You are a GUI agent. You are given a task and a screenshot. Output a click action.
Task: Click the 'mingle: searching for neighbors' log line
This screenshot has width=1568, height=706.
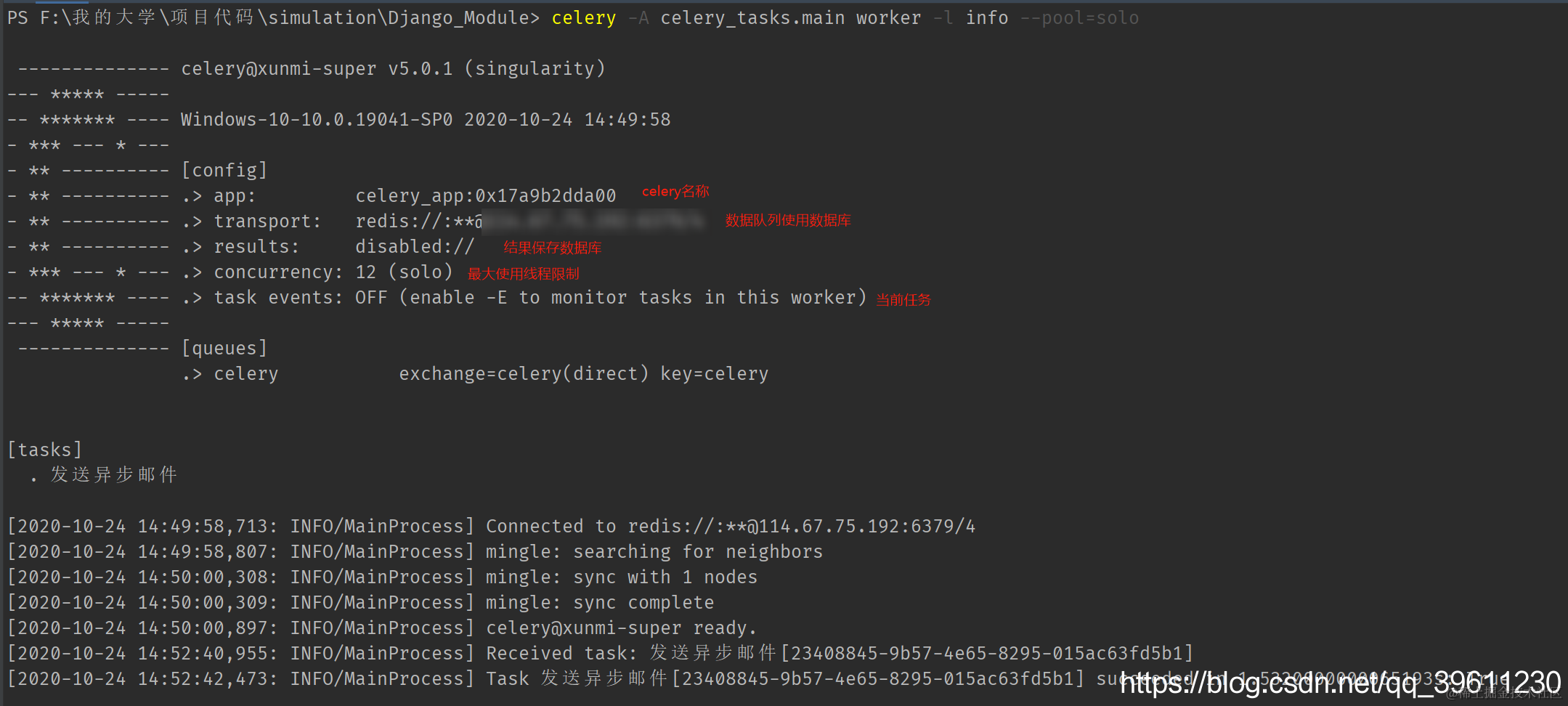(415, 552)
